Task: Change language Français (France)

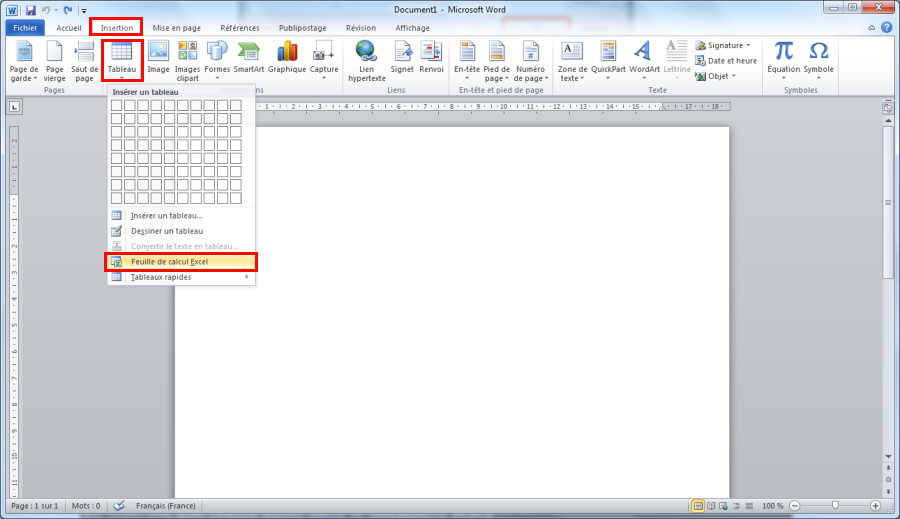Action: point(165,506)
